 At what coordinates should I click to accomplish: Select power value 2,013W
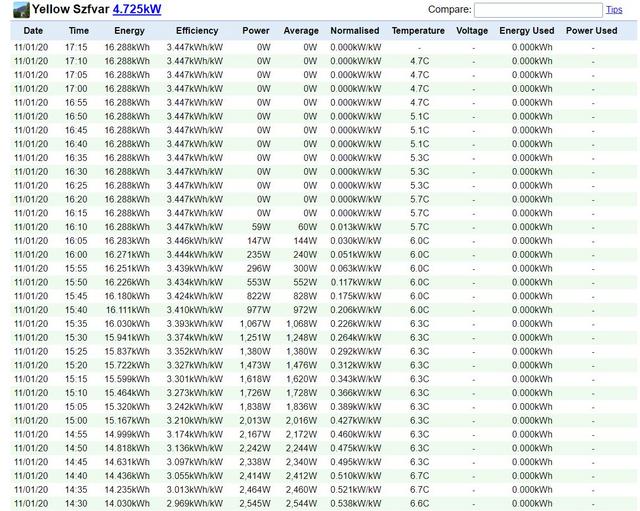[x=255, y=421]
